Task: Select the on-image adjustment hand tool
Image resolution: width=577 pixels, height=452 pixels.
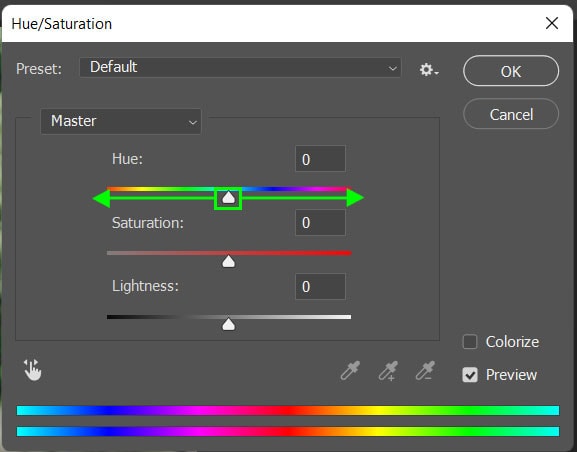Action: click(x=33, y=370)
